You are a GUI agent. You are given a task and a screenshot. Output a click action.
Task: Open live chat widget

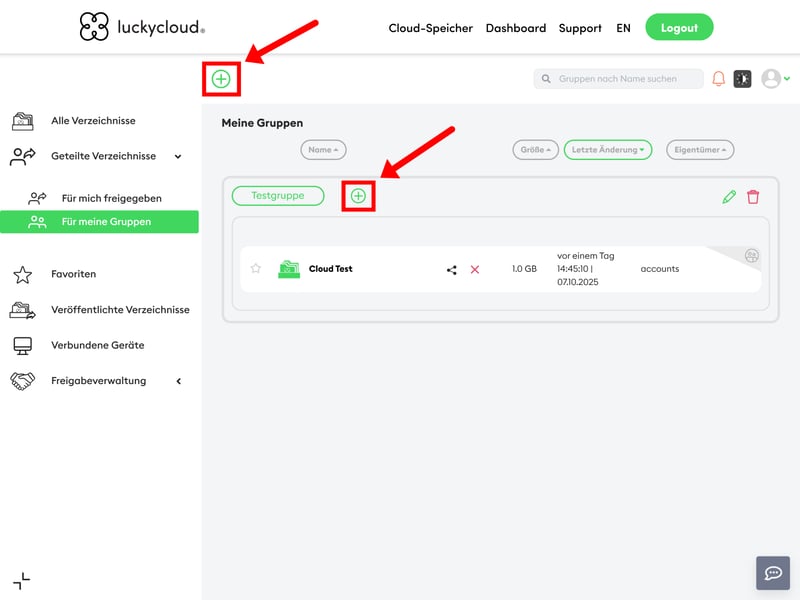773,573
